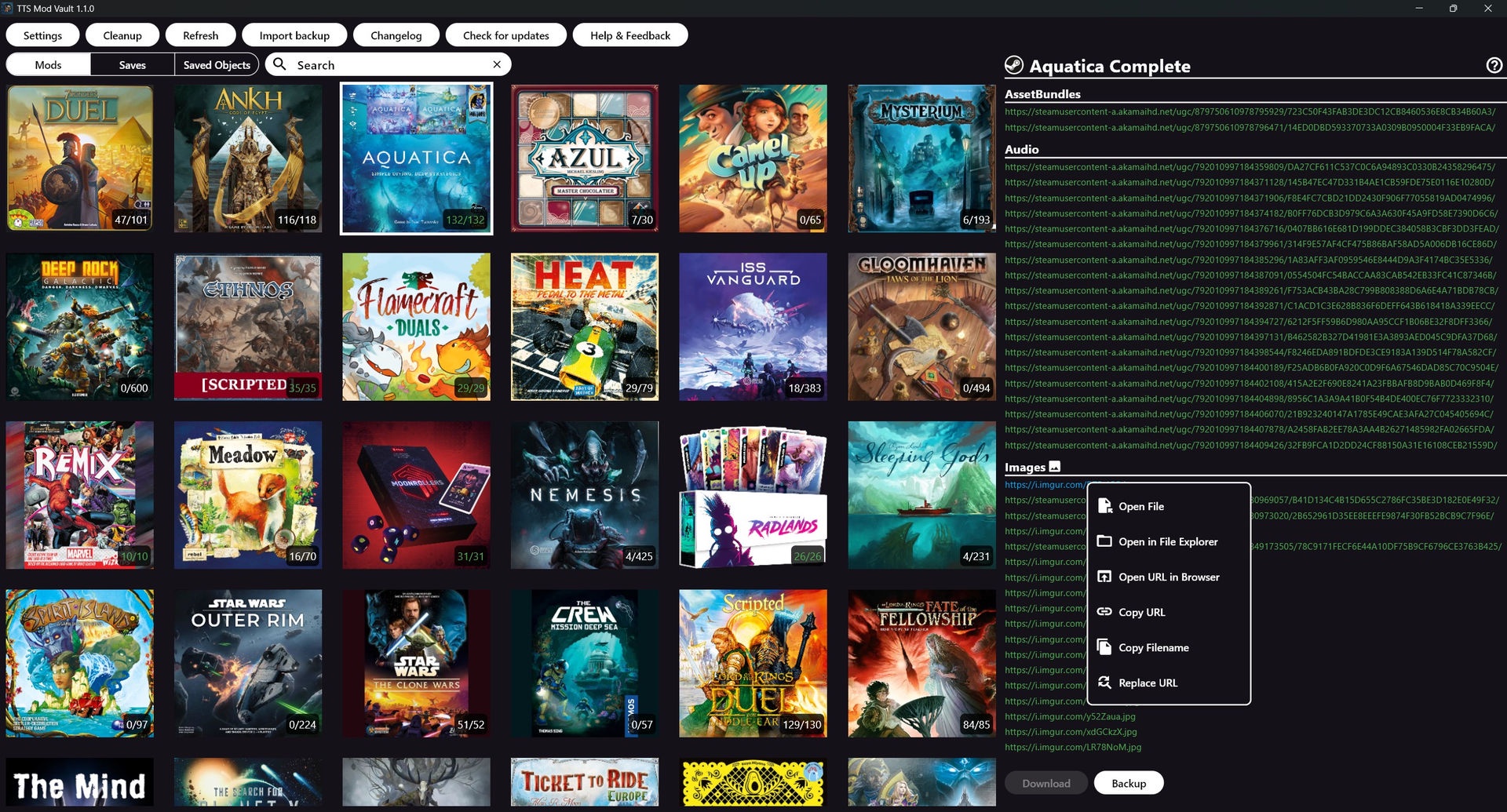Select the ISS Vanguard thumbnail

coord(753,326)
